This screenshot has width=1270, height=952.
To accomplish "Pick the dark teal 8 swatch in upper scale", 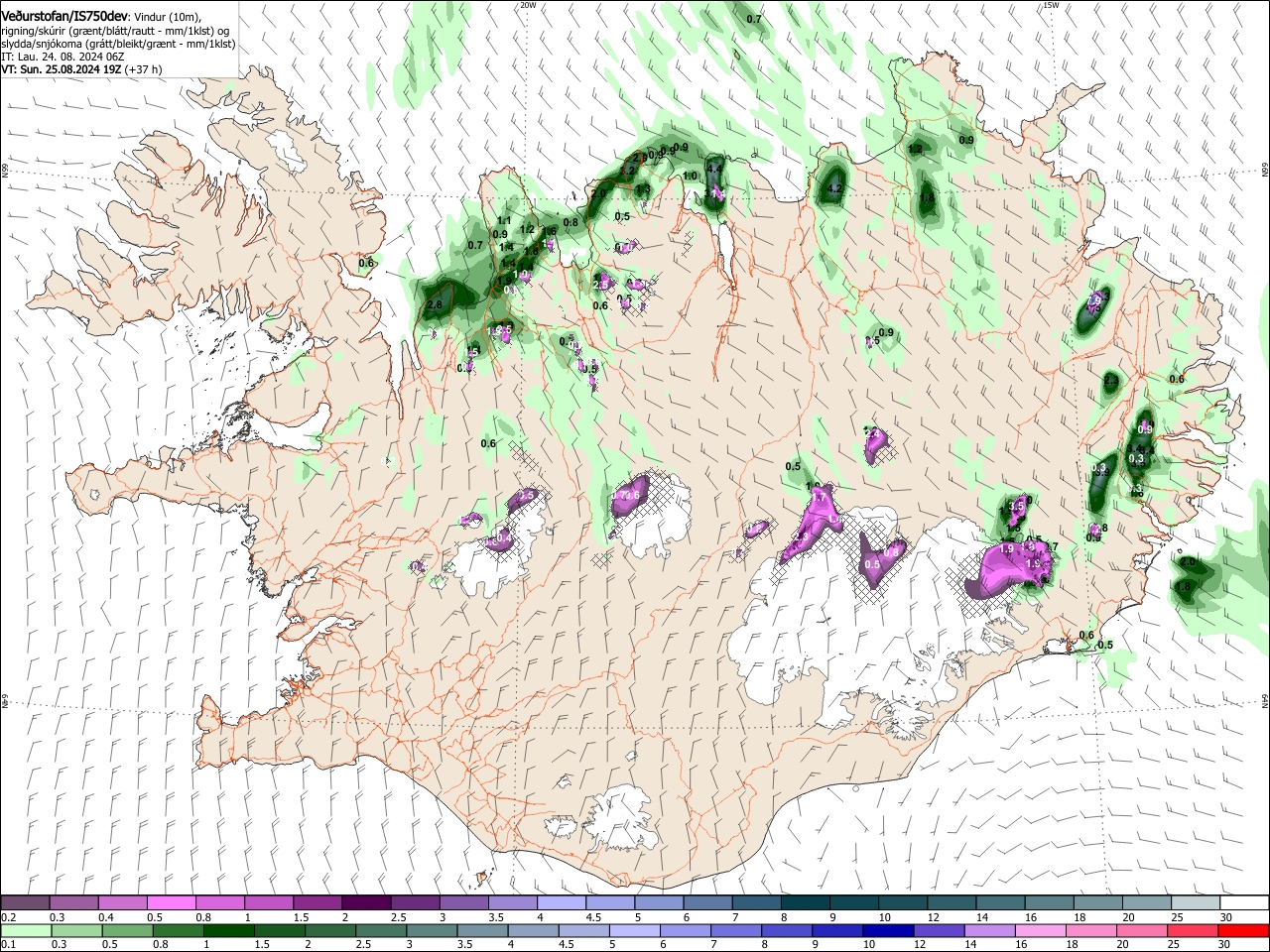I will pyautogui.click(x=804, y=903).
